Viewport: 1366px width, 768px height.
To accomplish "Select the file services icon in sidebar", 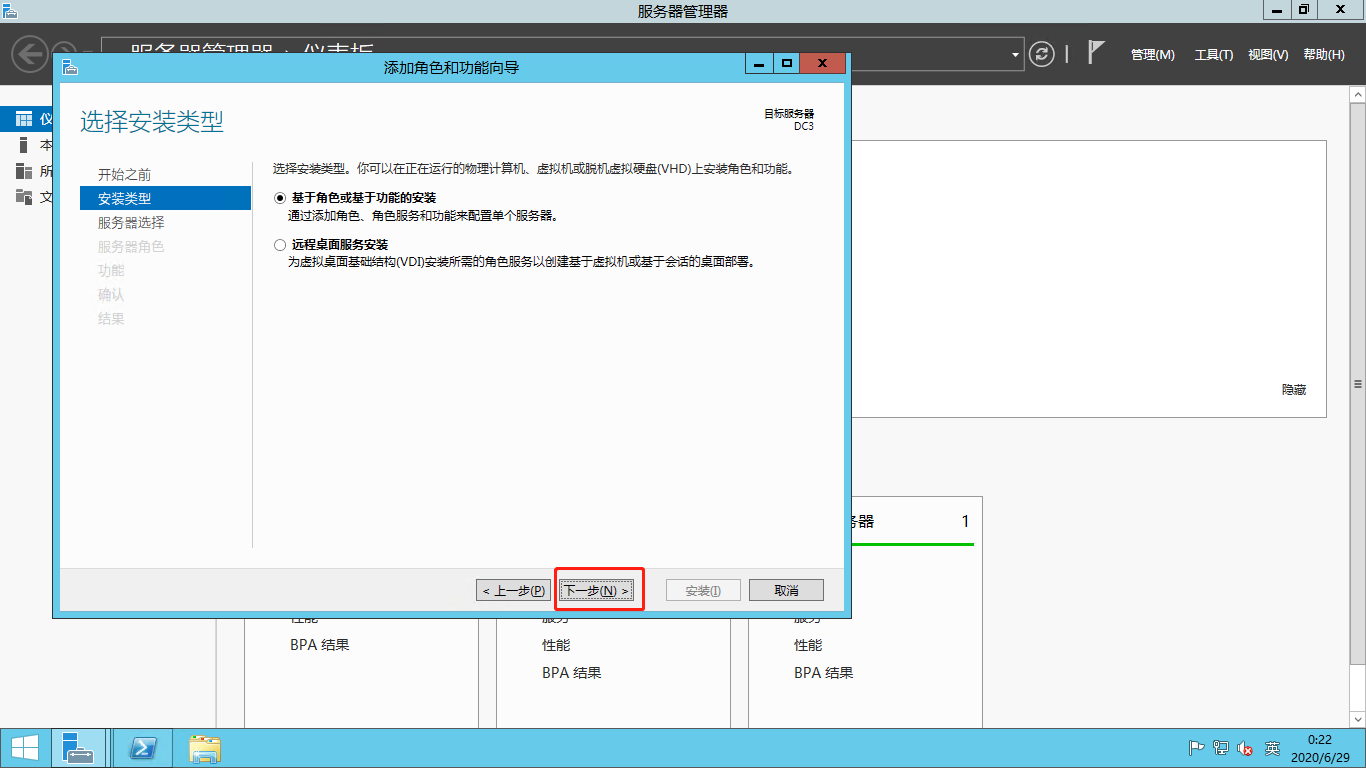I will (x=24, y=197).
